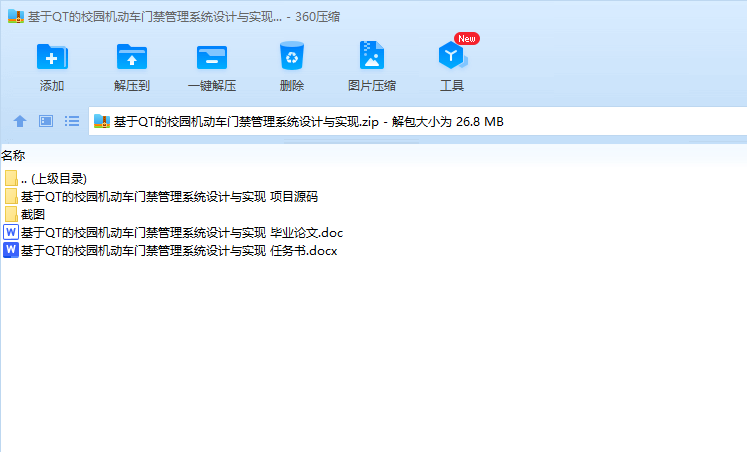The image size is (747, 452).
Task: Click the 解压到 text label
Action: [x=132, y=86]
